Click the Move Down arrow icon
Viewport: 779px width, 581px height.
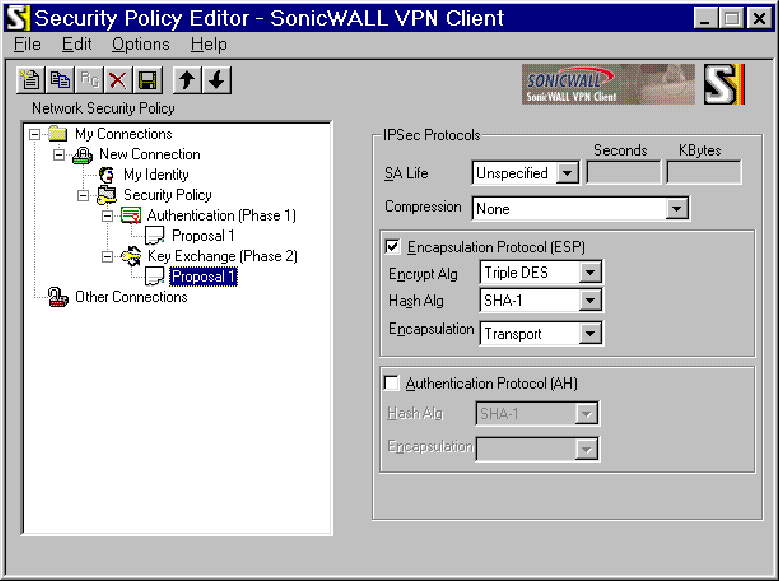tap(217, 80)
